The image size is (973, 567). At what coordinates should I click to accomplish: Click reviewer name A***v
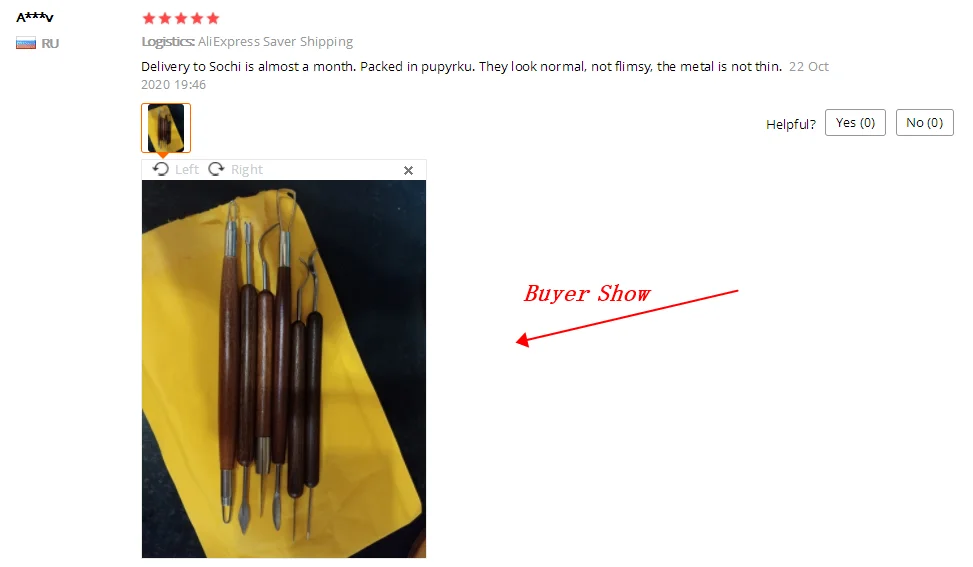(35, 17)
